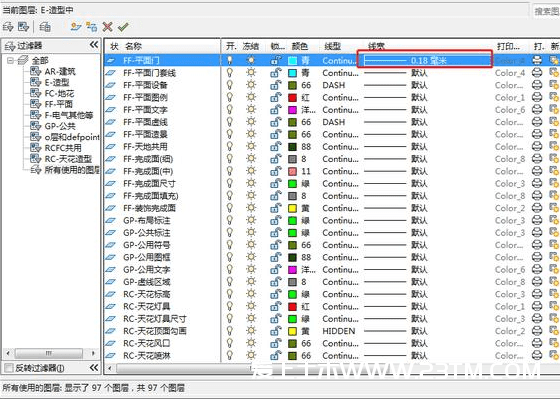Click the 线型 column header
The image size is (560, 399).
333,46
